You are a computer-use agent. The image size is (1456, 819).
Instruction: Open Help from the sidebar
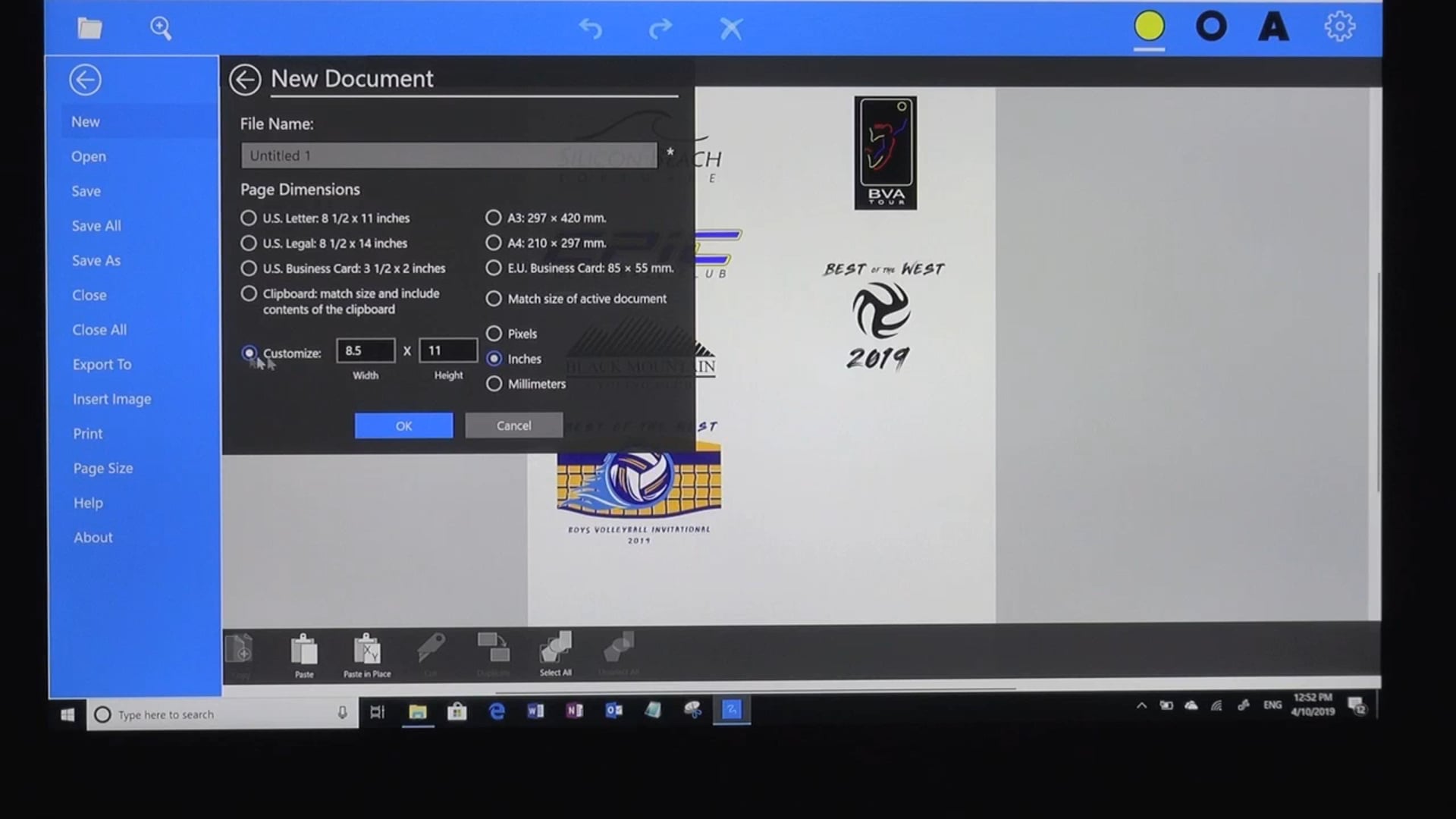tap(88, 503)
